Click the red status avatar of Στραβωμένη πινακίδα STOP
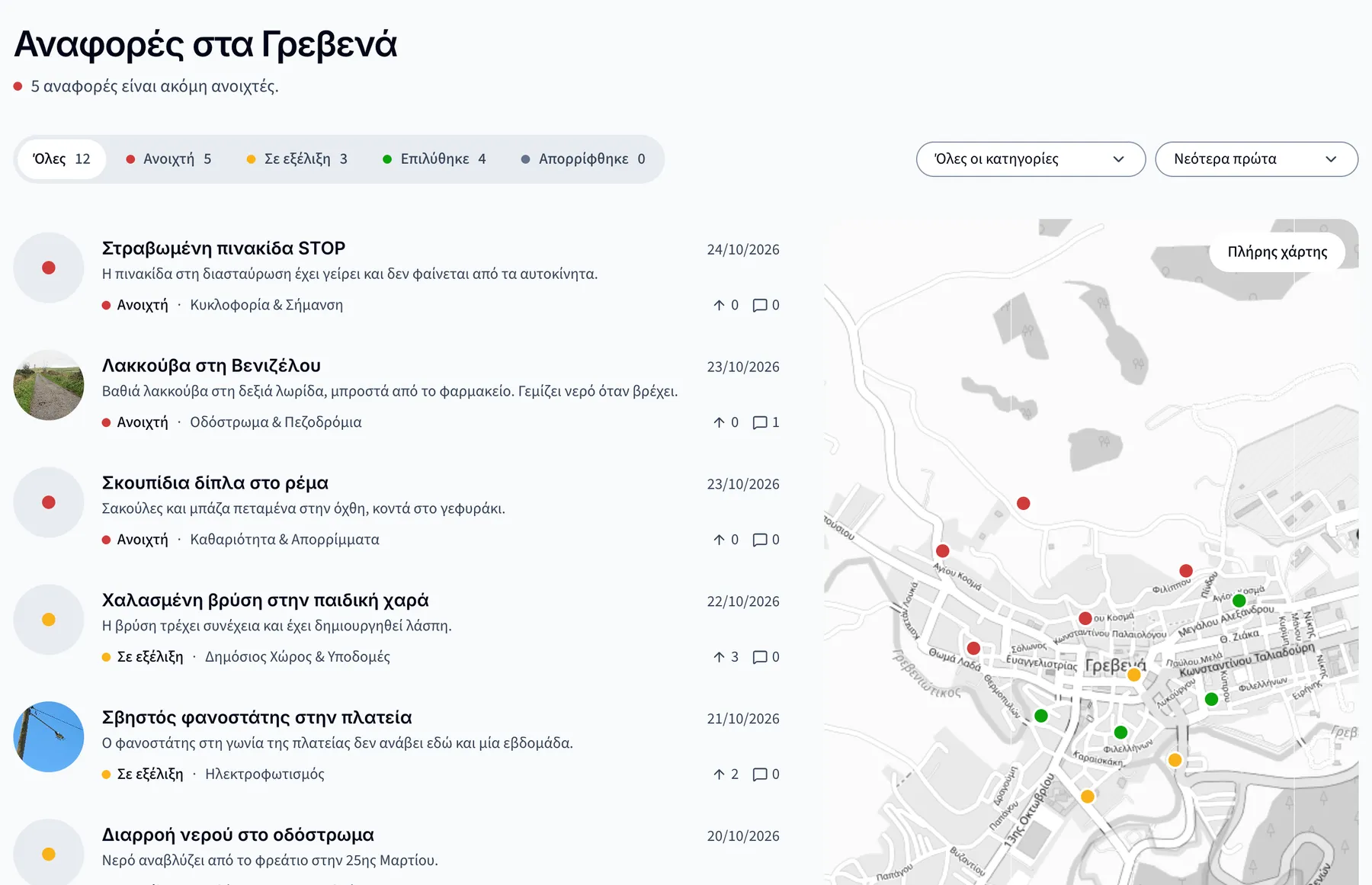 [x=49, y=268]
